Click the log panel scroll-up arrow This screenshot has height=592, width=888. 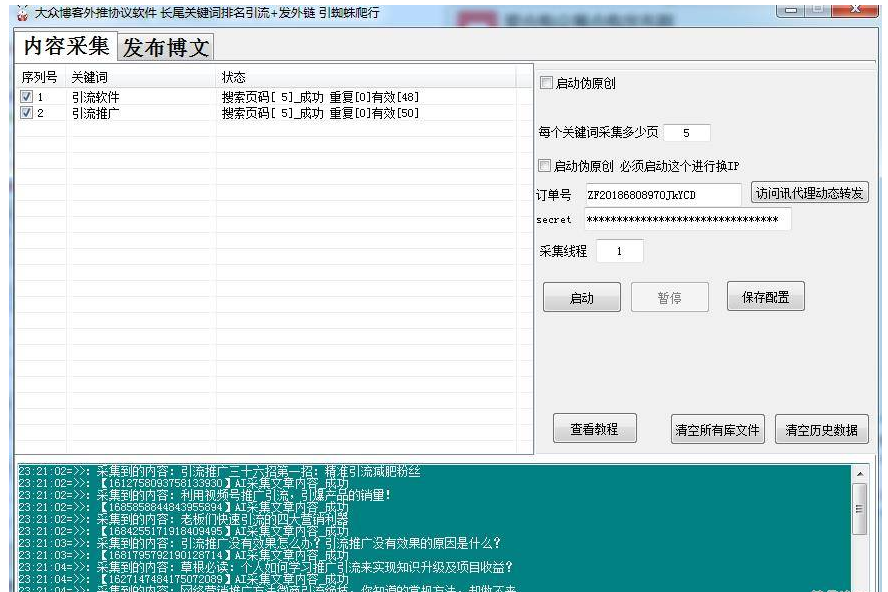(859, 473)
